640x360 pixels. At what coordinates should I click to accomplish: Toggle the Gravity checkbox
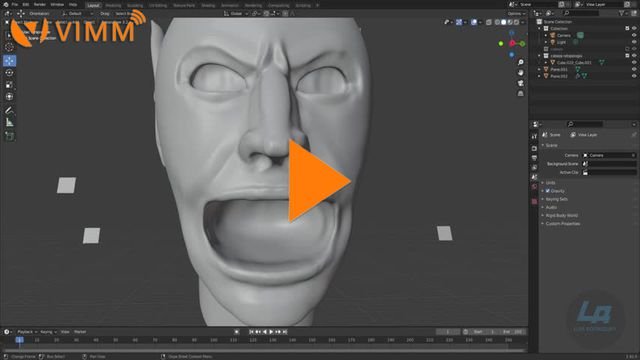[548, 191]
